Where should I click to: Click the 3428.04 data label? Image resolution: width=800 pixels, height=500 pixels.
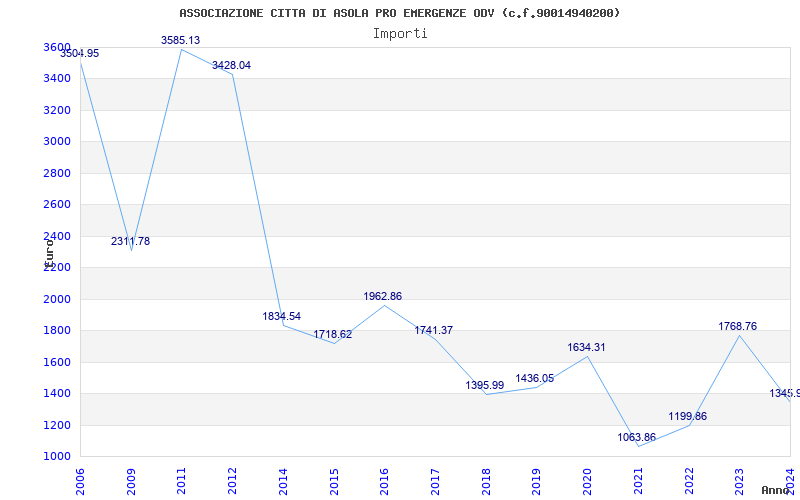(232, 65)
